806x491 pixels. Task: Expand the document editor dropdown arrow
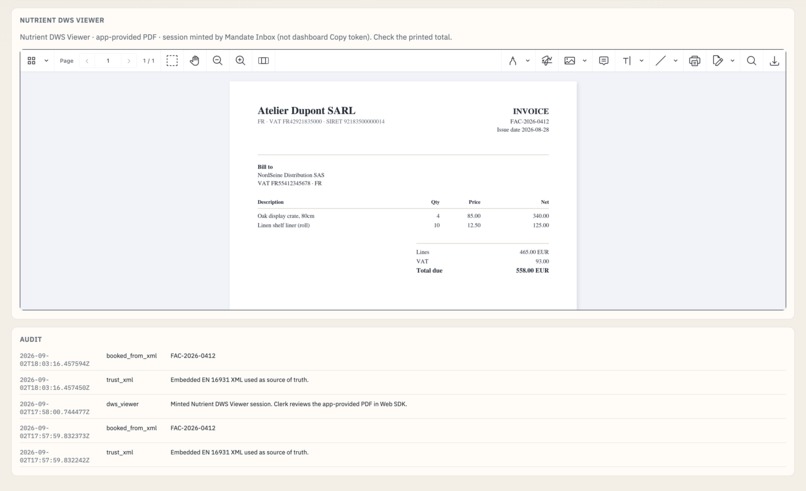[x=732, y=61]
